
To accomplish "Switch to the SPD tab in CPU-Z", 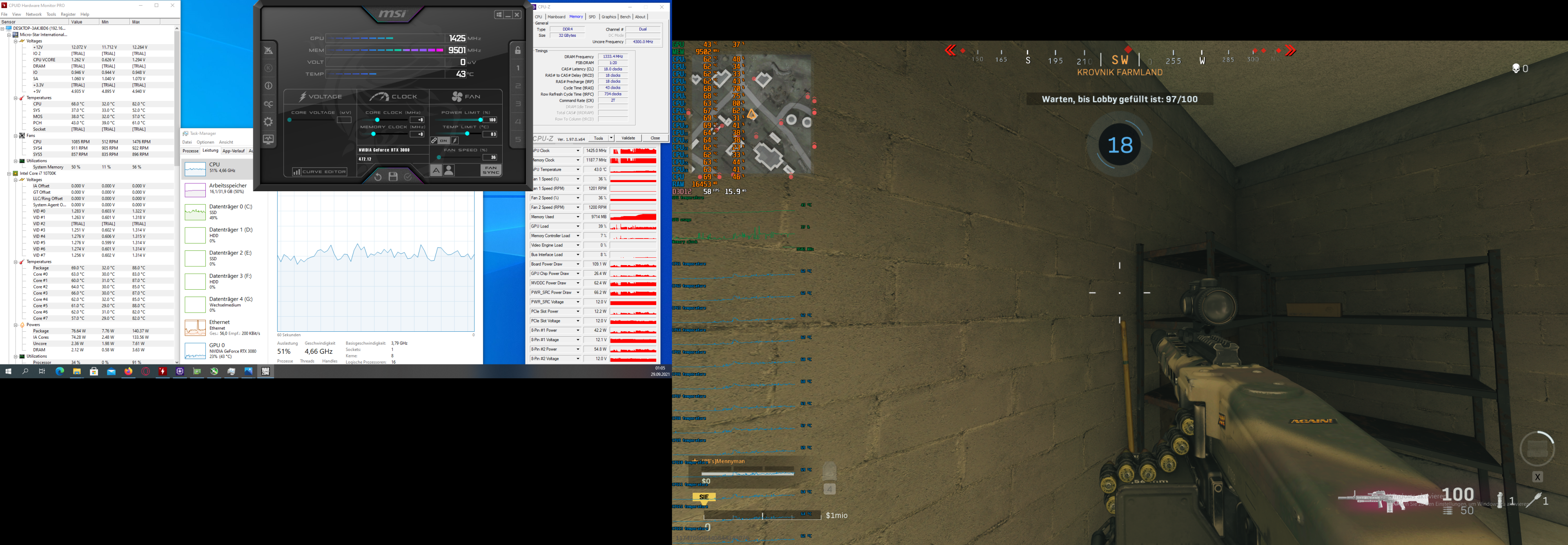I will [x=592, y=17].
